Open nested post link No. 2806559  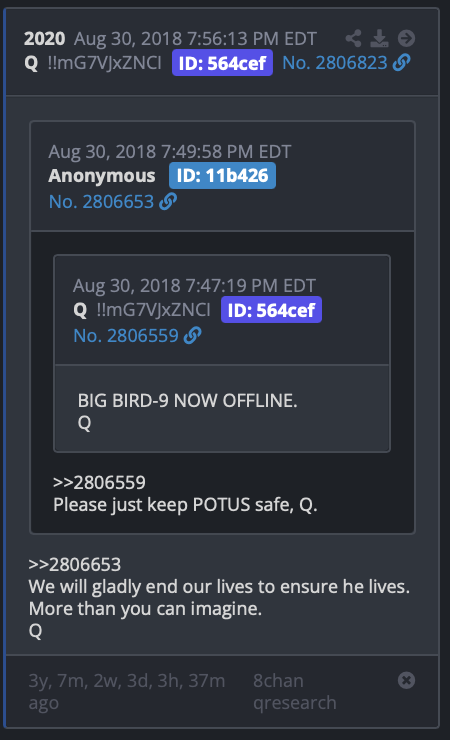126,336
